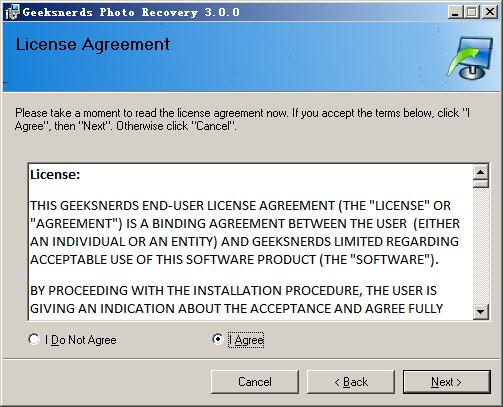Select the I Do Not Agree radio button

34,339
